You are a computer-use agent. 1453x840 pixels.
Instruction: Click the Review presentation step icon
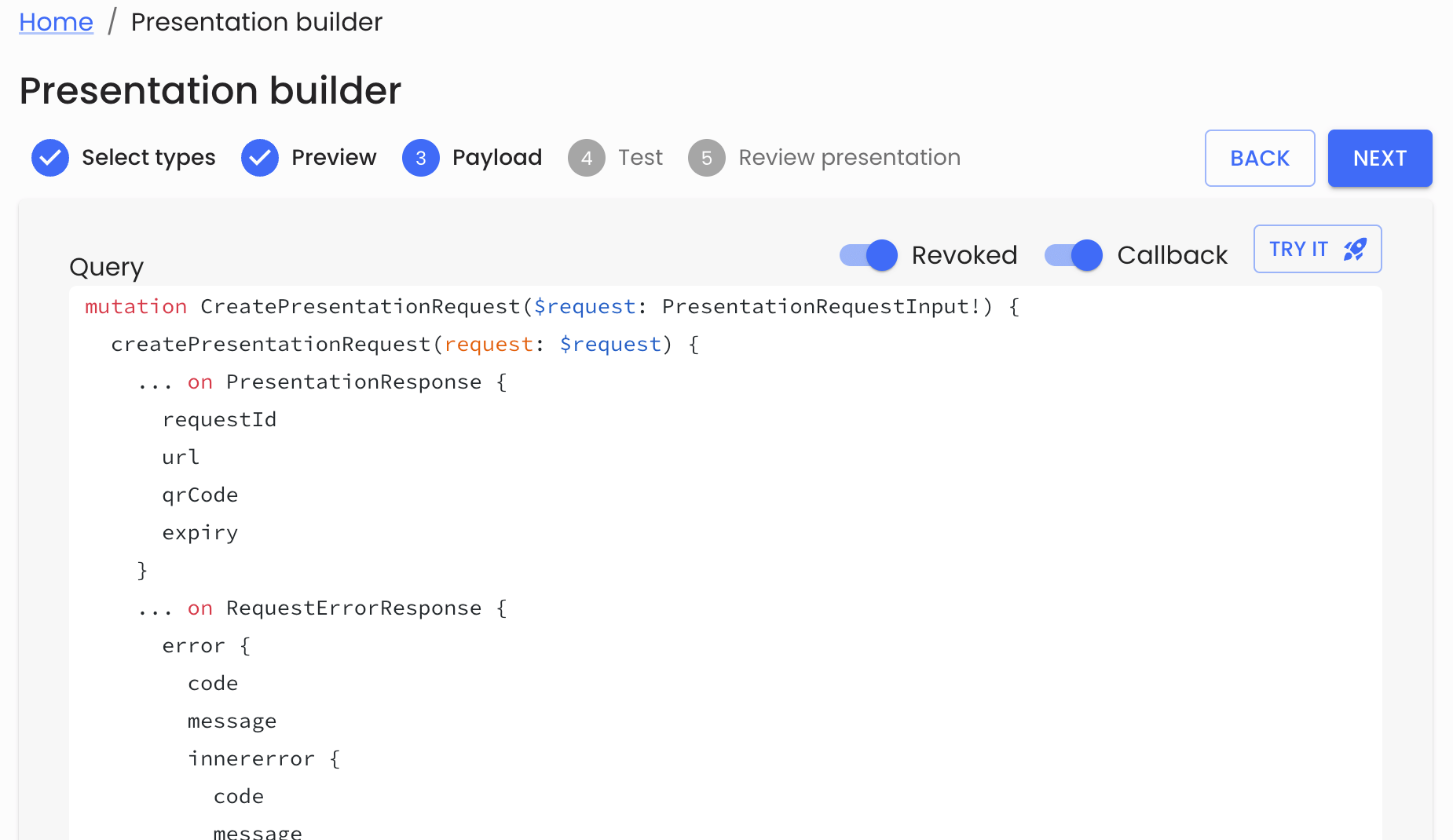[x=707, y=158]
